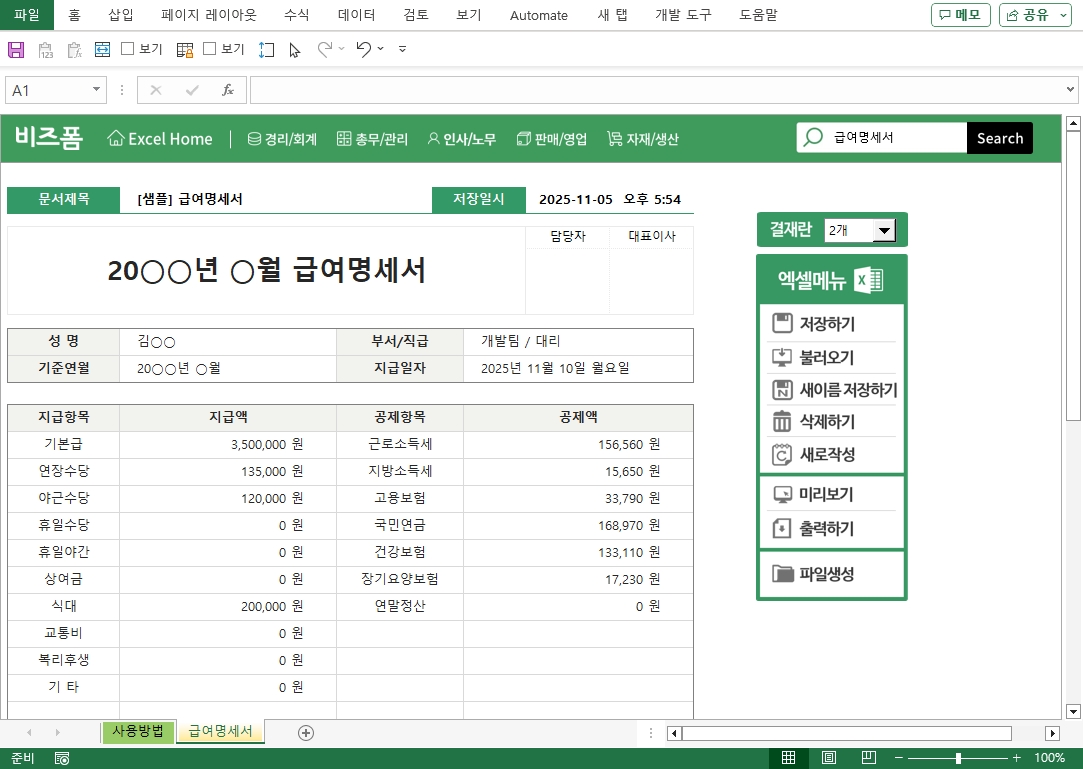
Task: Click the 불러오기 load icon
Action: (x=782, y=357)
